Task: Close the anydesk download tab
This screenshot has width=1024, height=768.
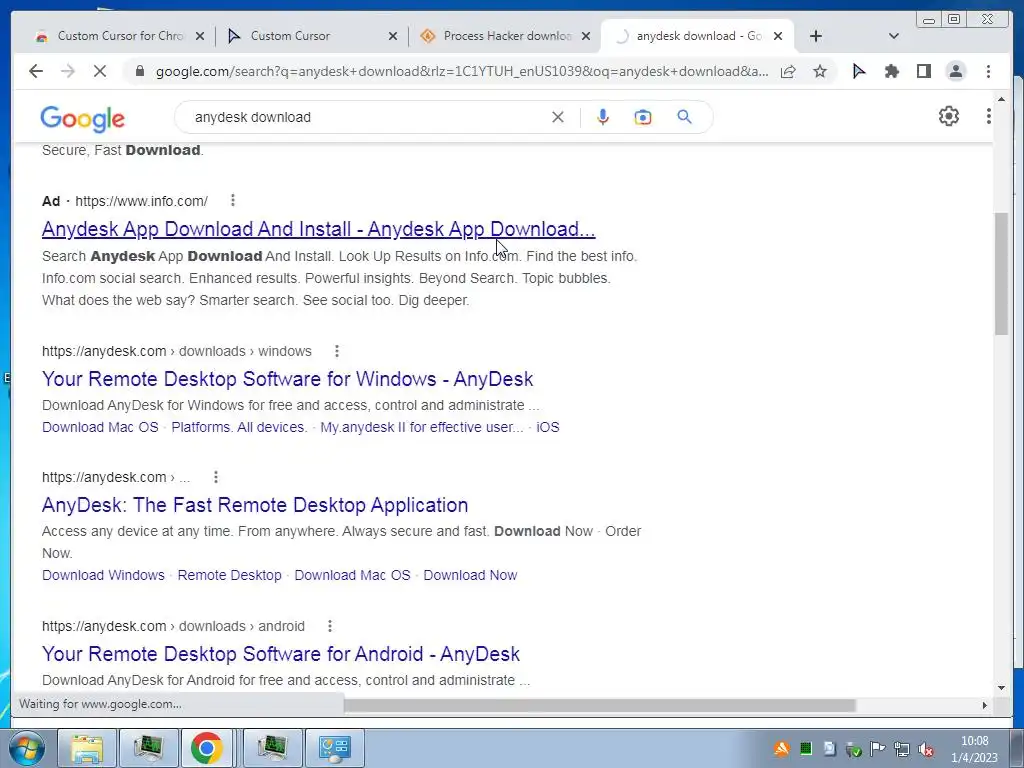Action: (778, 36)
